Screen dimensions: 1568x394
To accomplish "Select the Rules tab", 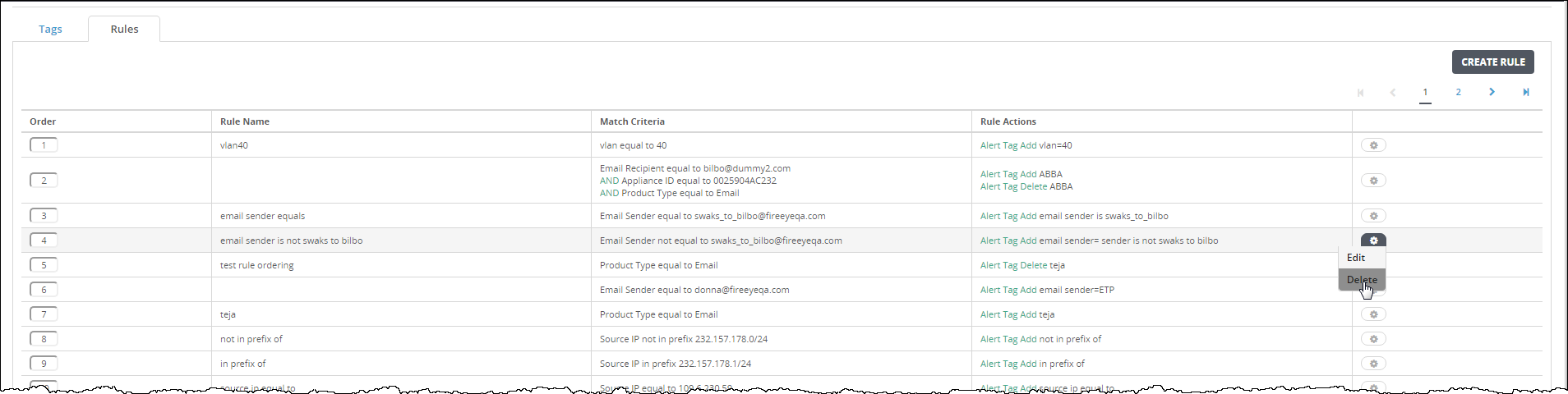I will (x=124, y=29).
